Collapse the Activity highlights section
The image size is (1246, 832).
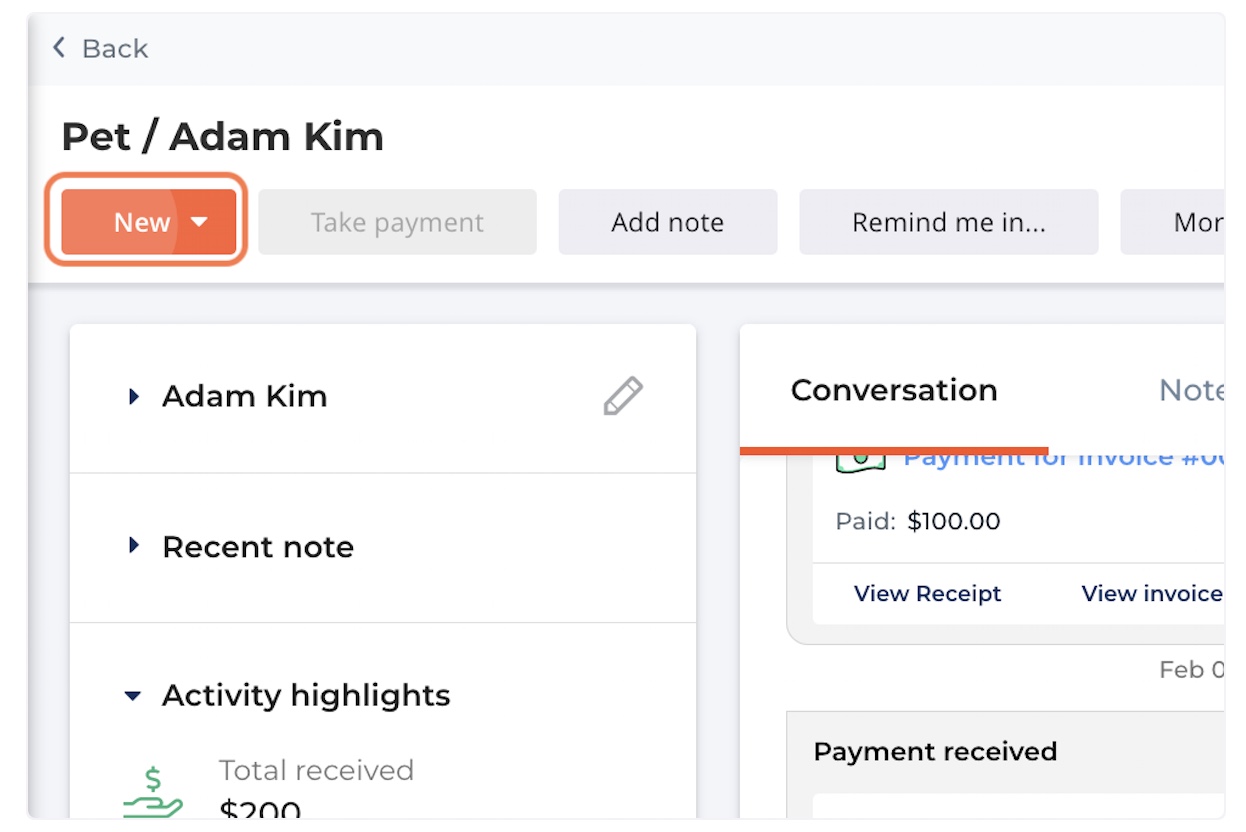pyautogui.click(x=134, y=696)
